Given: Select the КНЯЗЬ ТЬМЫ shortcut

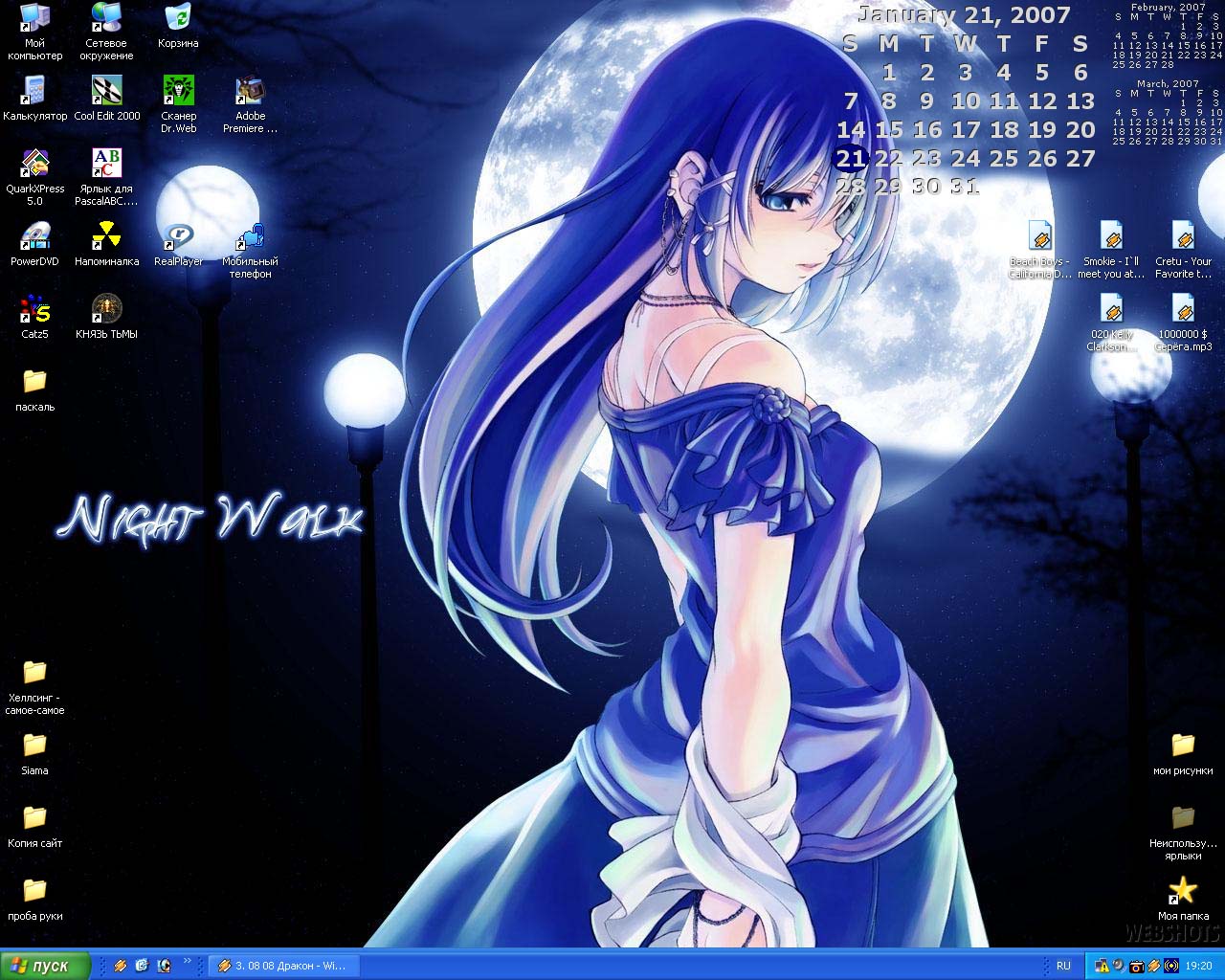Looking at the screenshot, I should [x=106, y=317].
